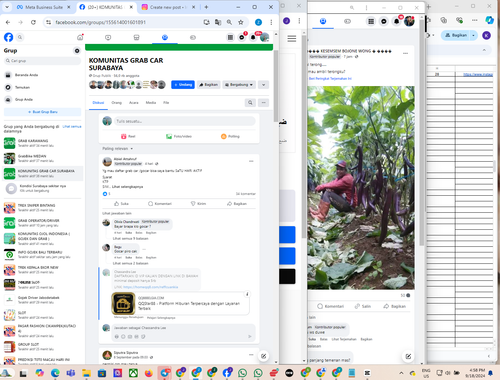Switch to the Acara tab
Image resolution: width=500 pixels, height=380 pixels.
[134, 103]
